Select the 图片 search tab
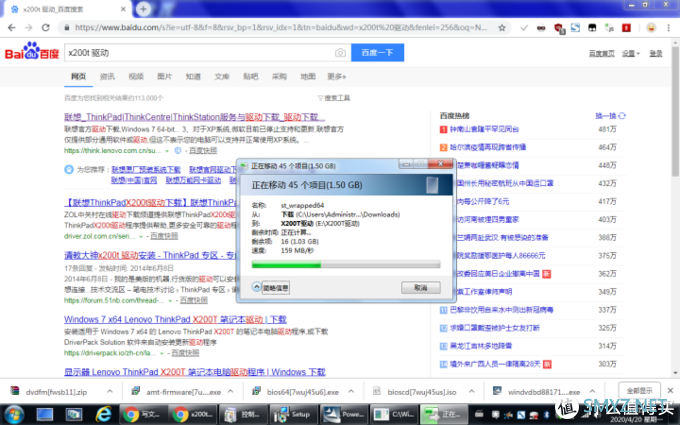This screenshot has width=680, height=425. click(x=164, y=77)
